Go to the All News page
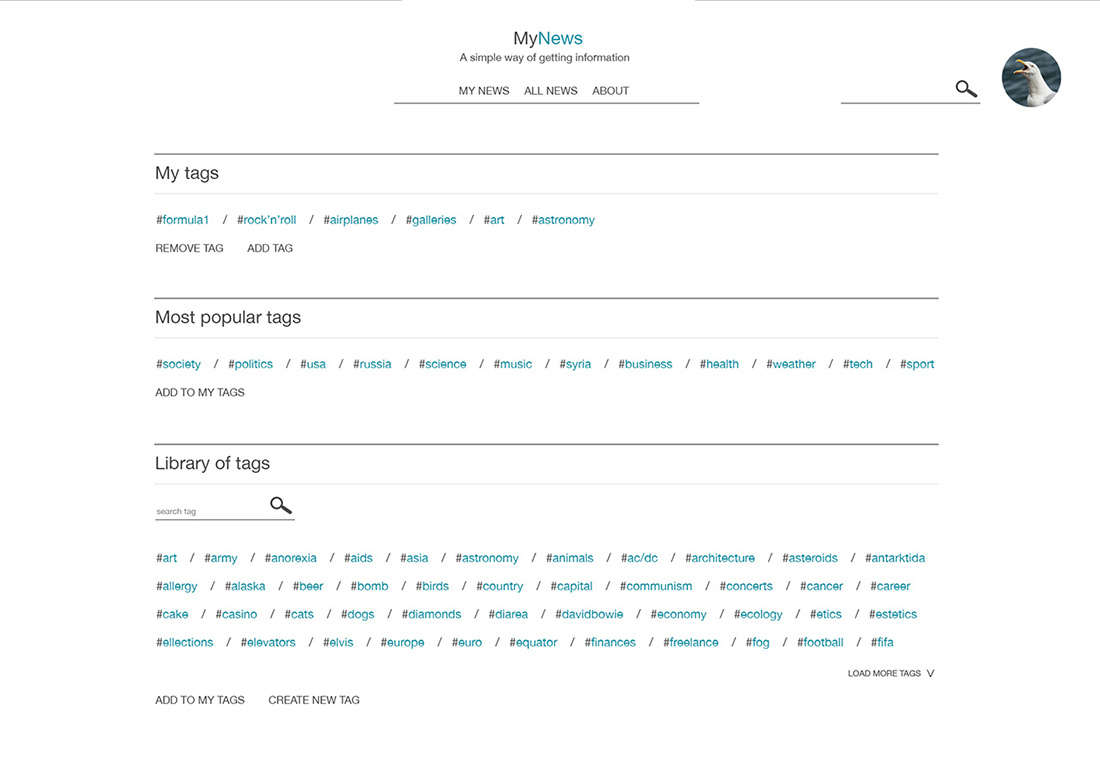Image resolution: width=1100 pixels, height=784 pixels. [x=551, y=91]
